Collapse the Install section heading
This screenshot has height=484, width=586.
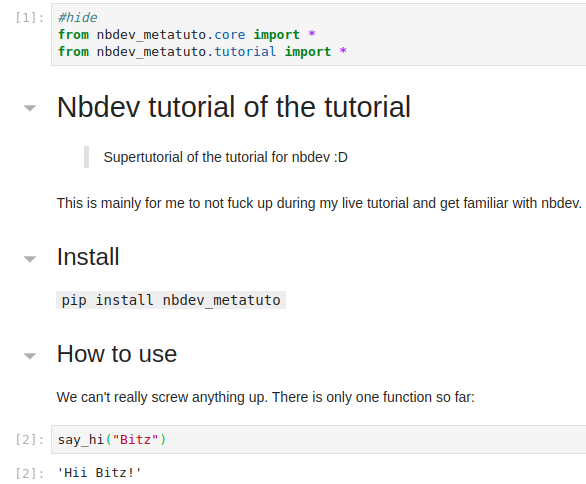tap(30, 259)
